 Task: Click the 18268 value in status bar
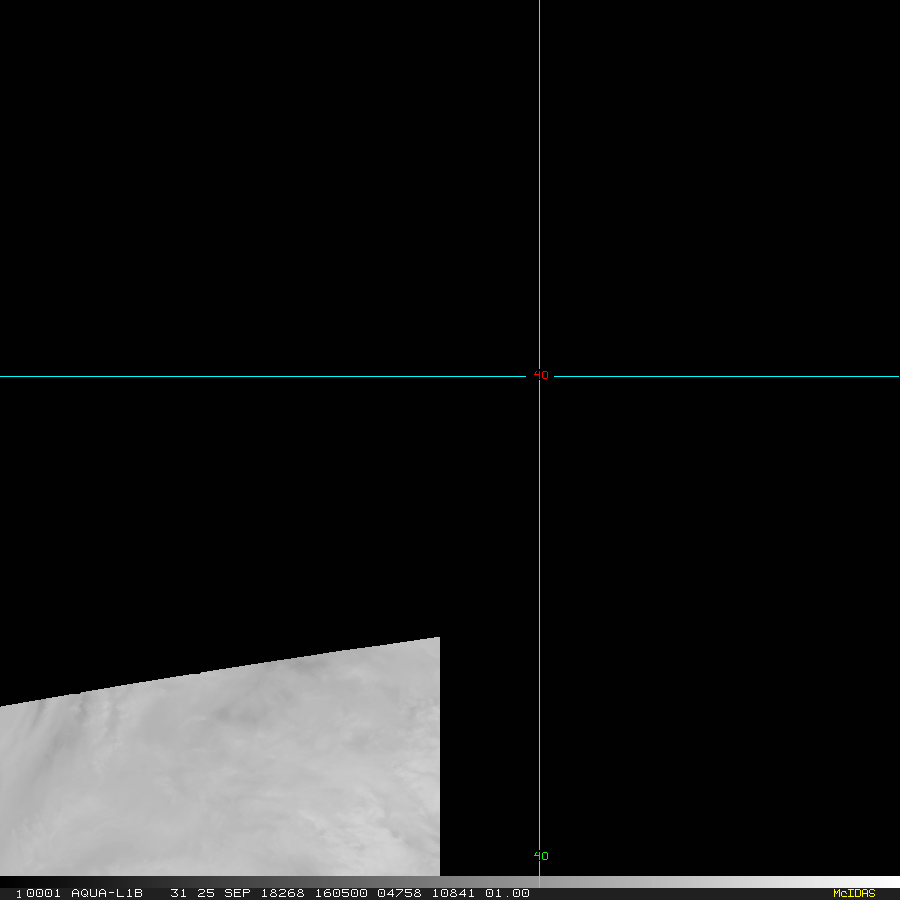284,894
